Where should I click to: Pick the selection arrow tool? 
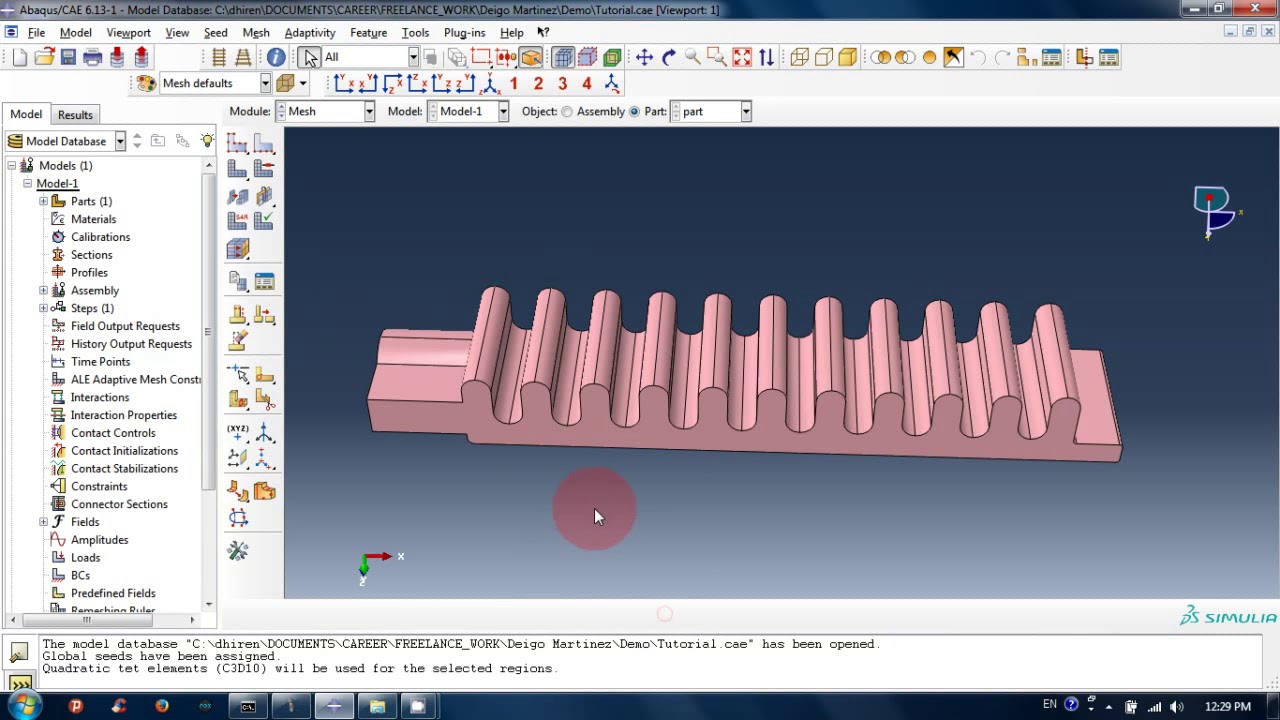pyautogui.click(x=310, y=58)
